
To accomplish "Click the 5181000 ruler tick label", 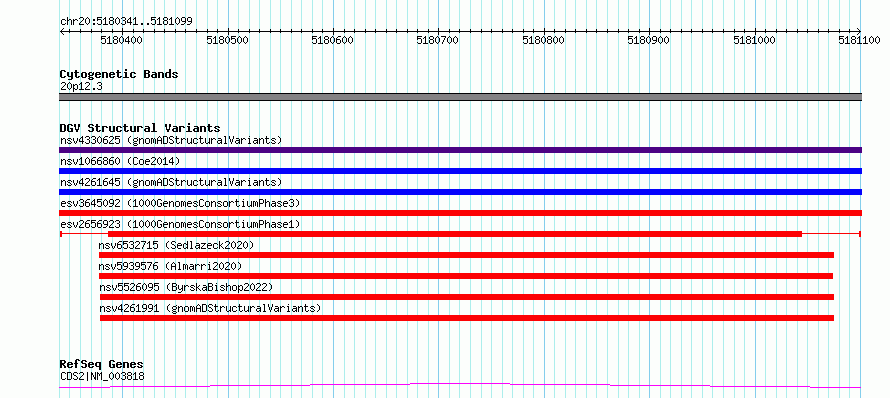I will point(754,40).
